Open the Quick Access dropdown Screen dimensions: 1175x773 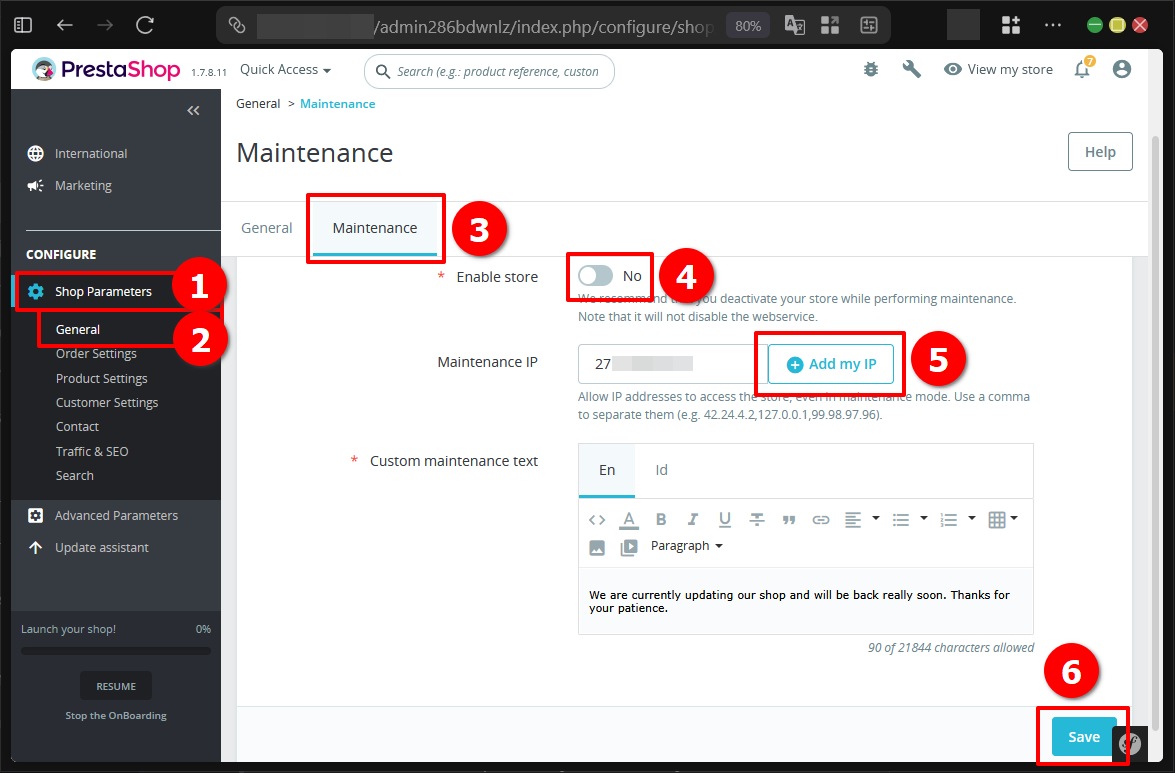pos(285,69)
